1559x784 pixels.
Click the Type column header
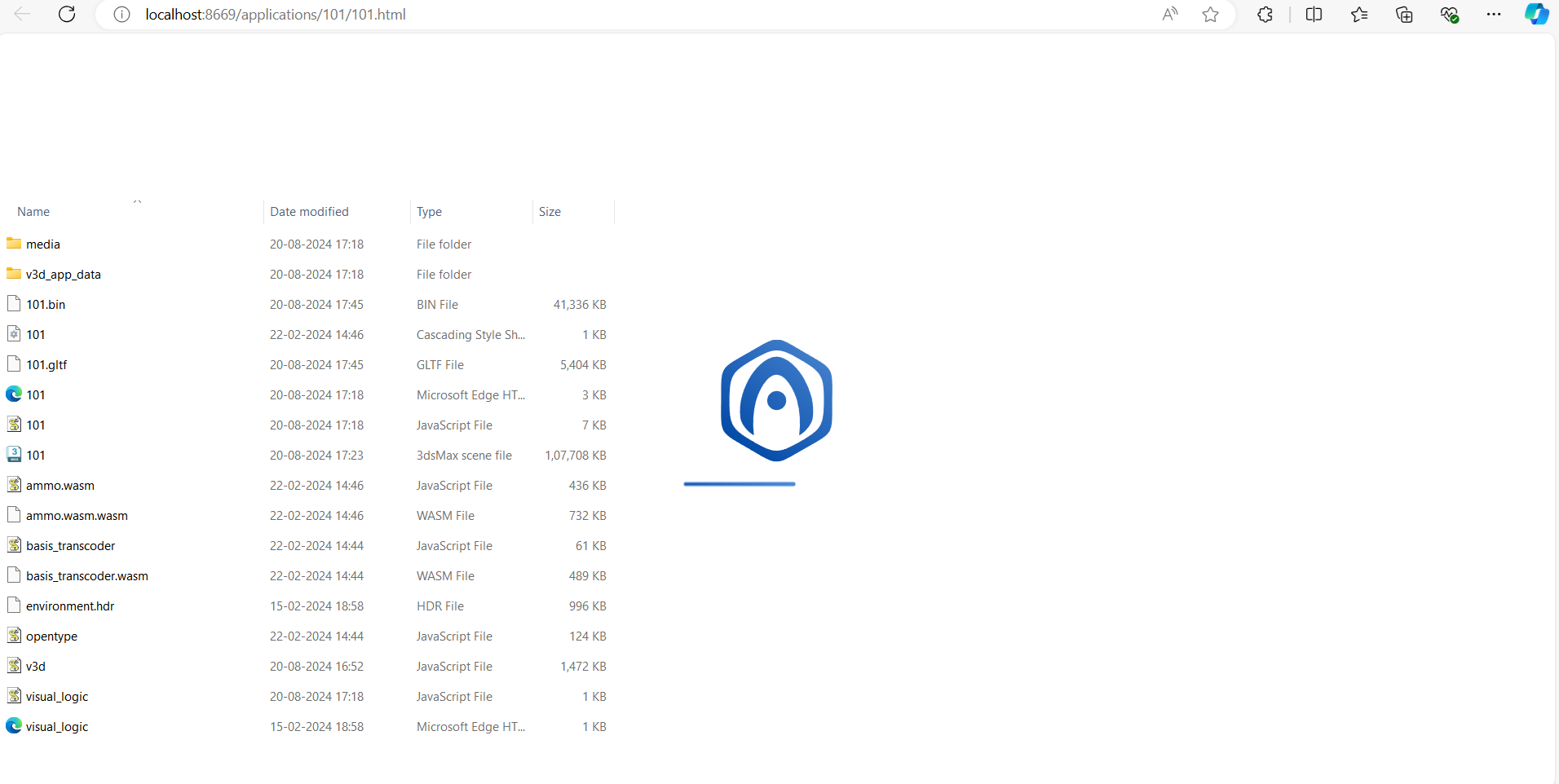click(429, 212)
